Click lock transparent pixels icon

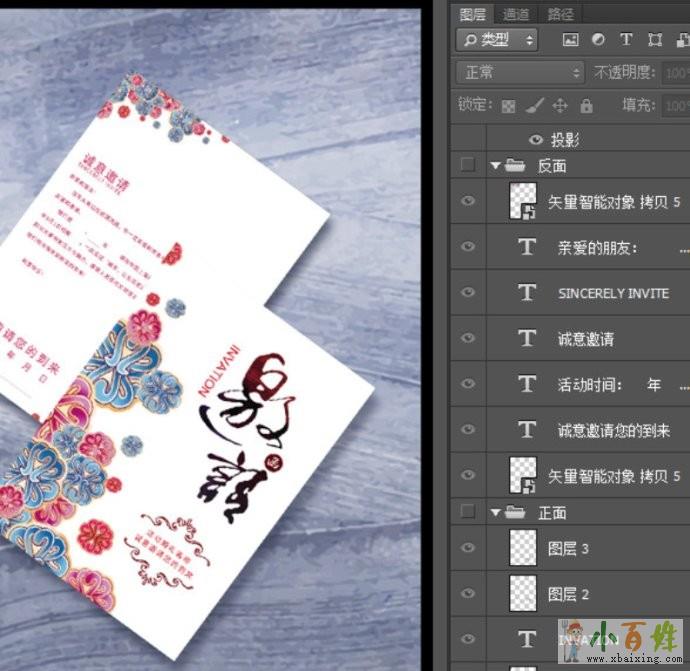508,105
